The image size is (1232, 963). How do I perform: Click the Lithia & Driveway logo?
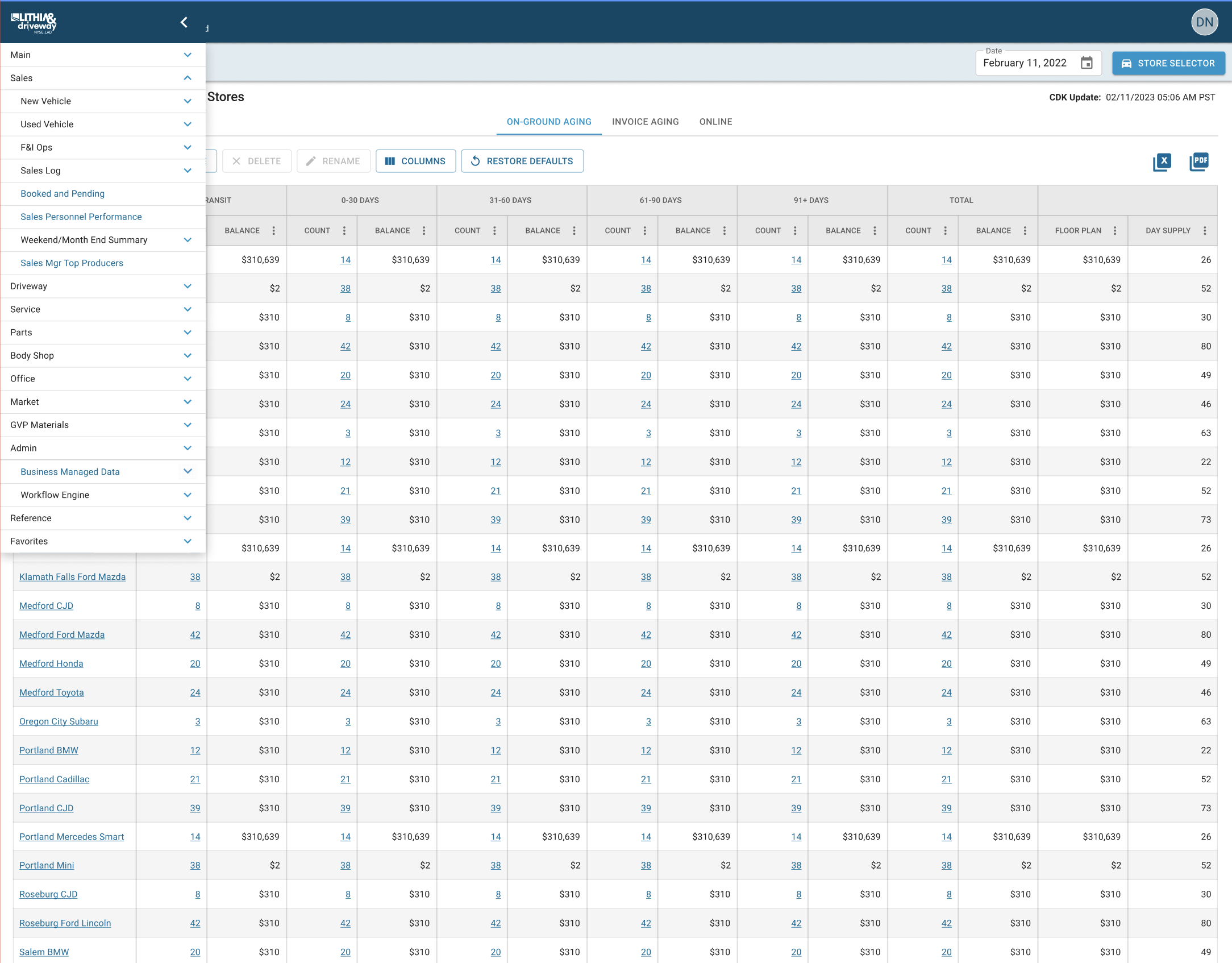(x=34, y=23)
